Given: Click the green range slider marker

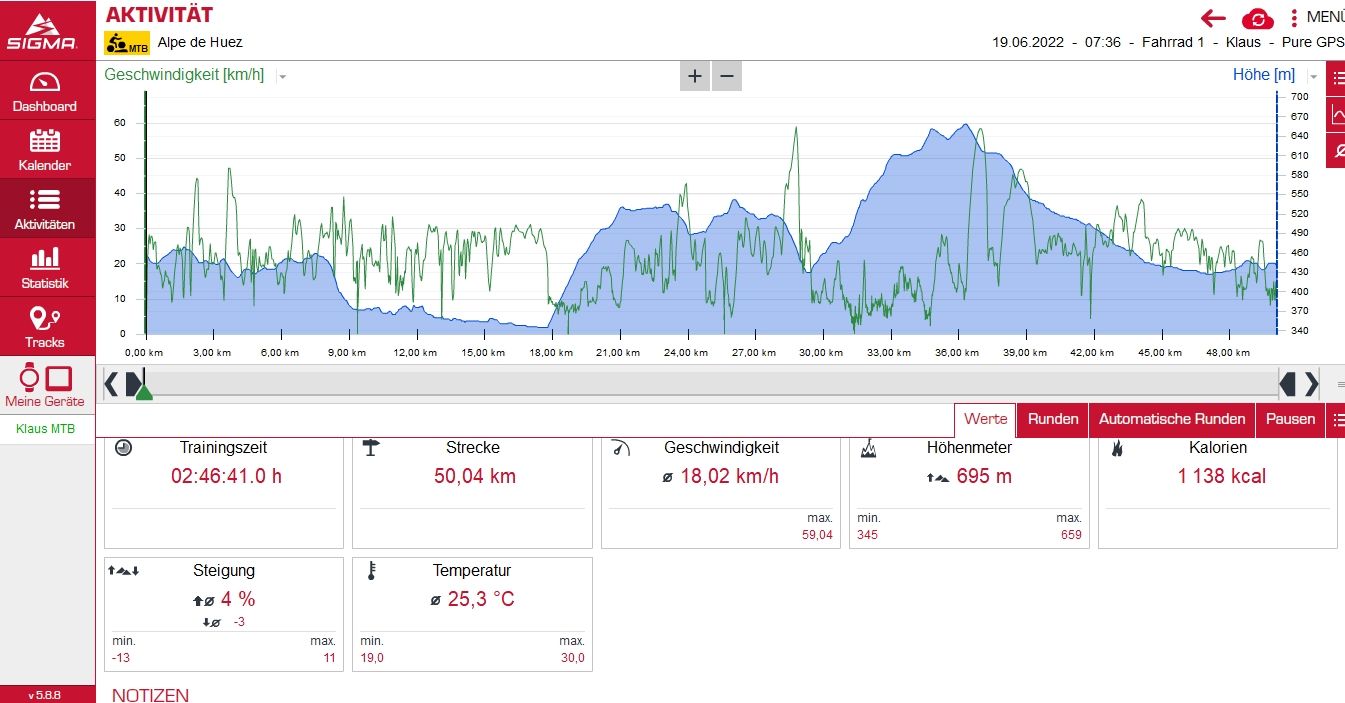Looking at the screenshot, I should (x=144, y=393).
